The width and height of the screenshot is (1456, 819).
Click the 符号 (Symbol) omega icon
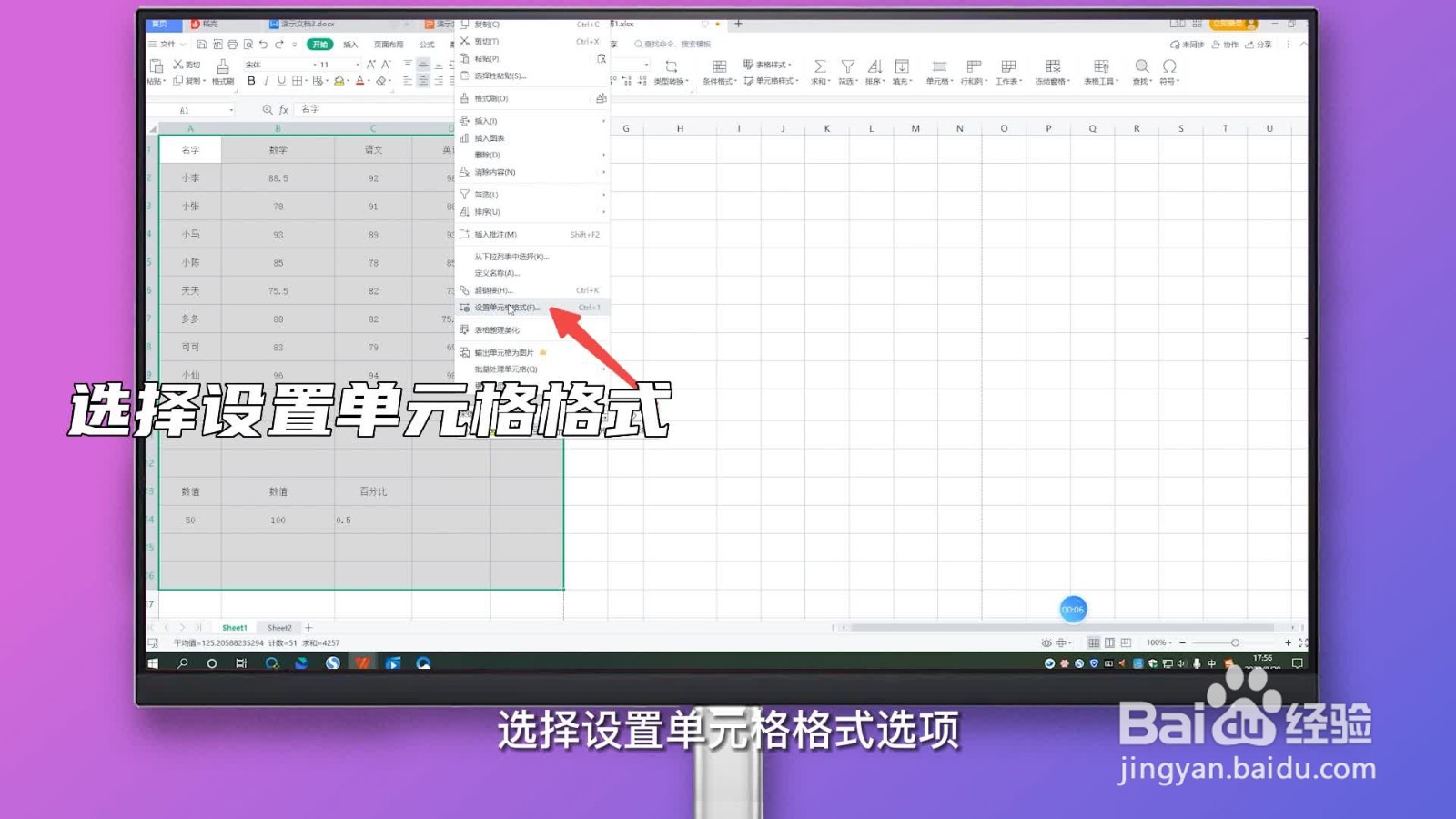tap(1169, 66)
